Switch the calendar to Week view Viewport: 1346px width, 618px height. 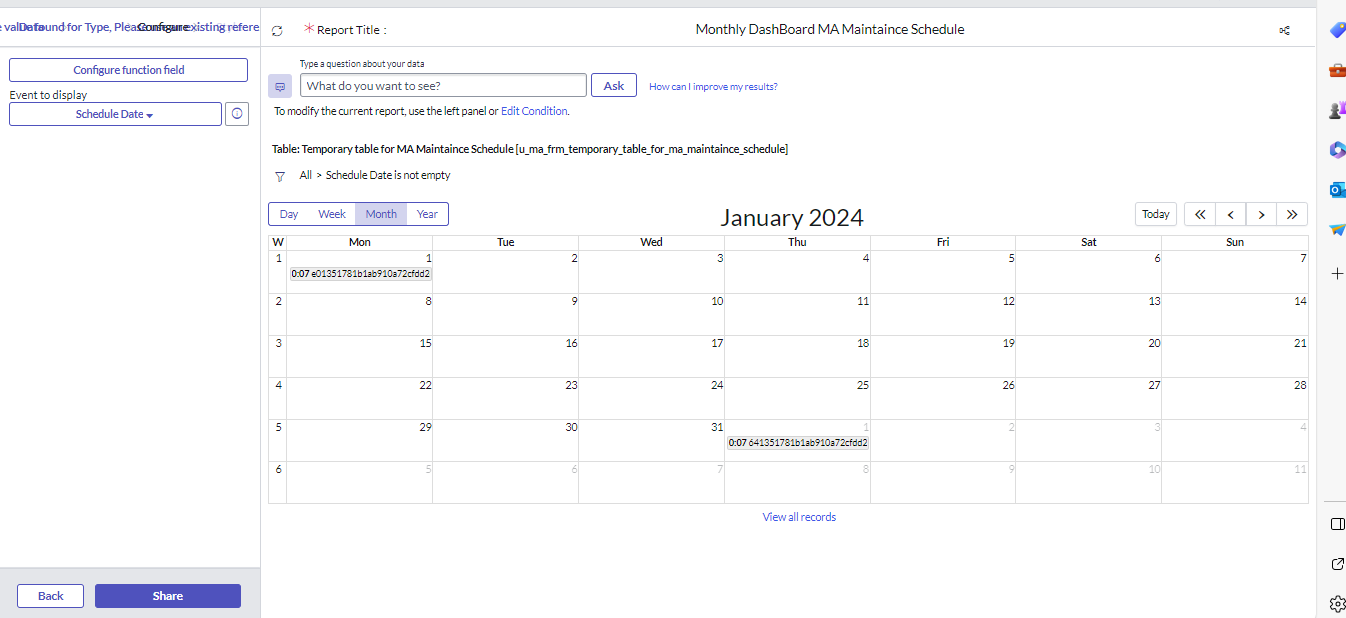(x=331, y=213)
